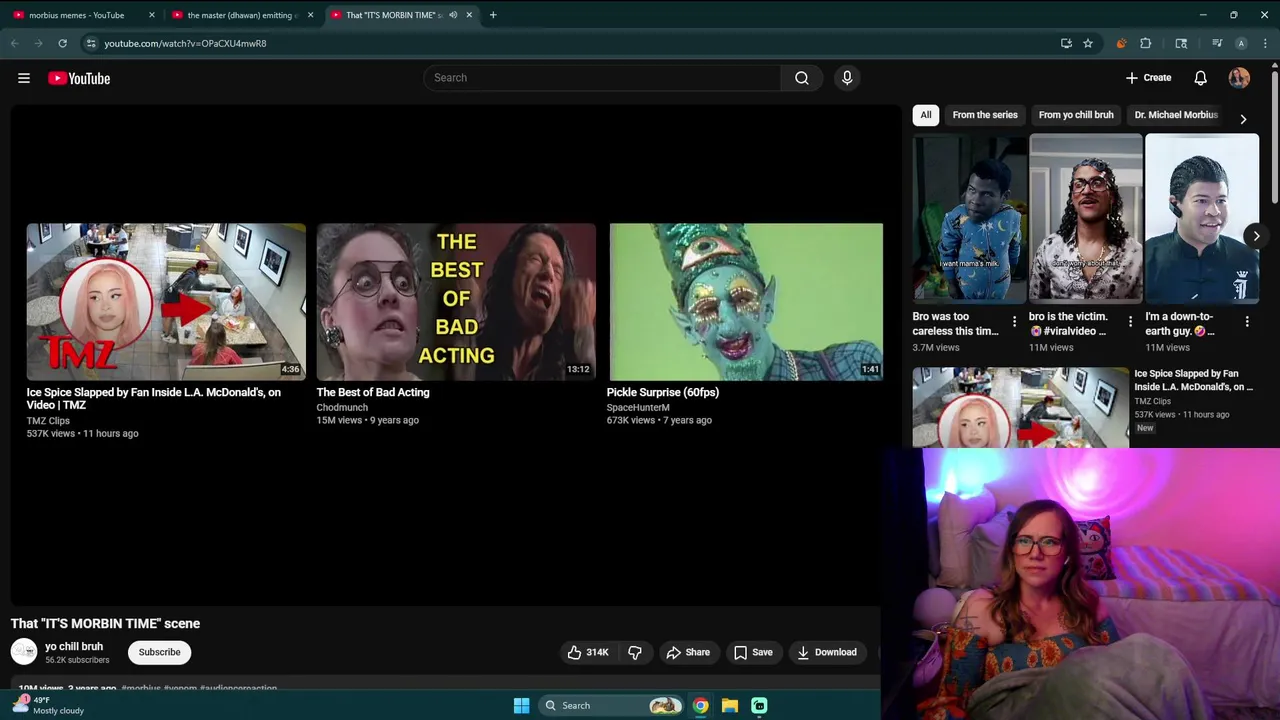1280x720 pixels.
Task: Open Chrome from the taskbar
Action: [701, 706]
